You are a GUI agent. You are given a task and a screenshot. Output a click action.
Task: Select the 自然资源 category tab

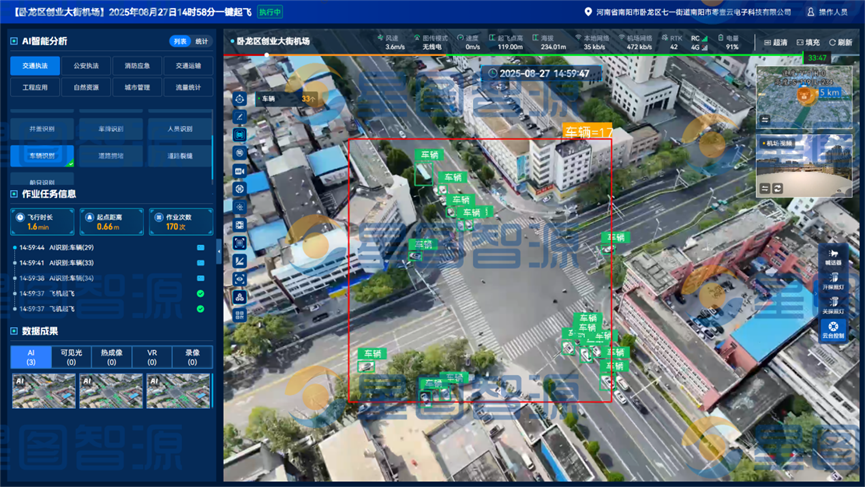86,87
